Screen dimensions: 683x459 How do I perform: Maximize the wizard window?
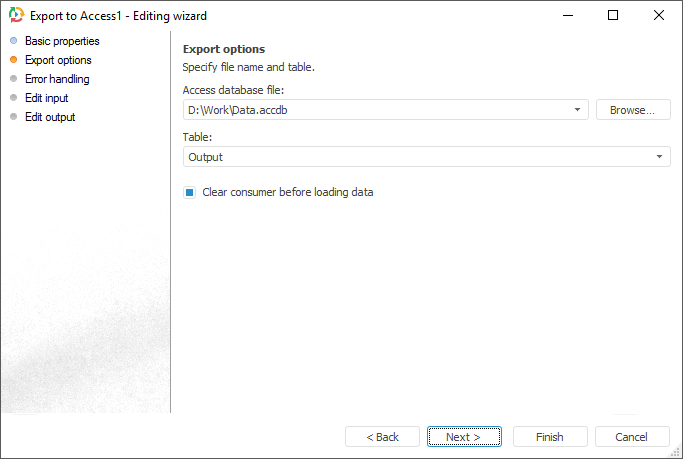point(613,16)
